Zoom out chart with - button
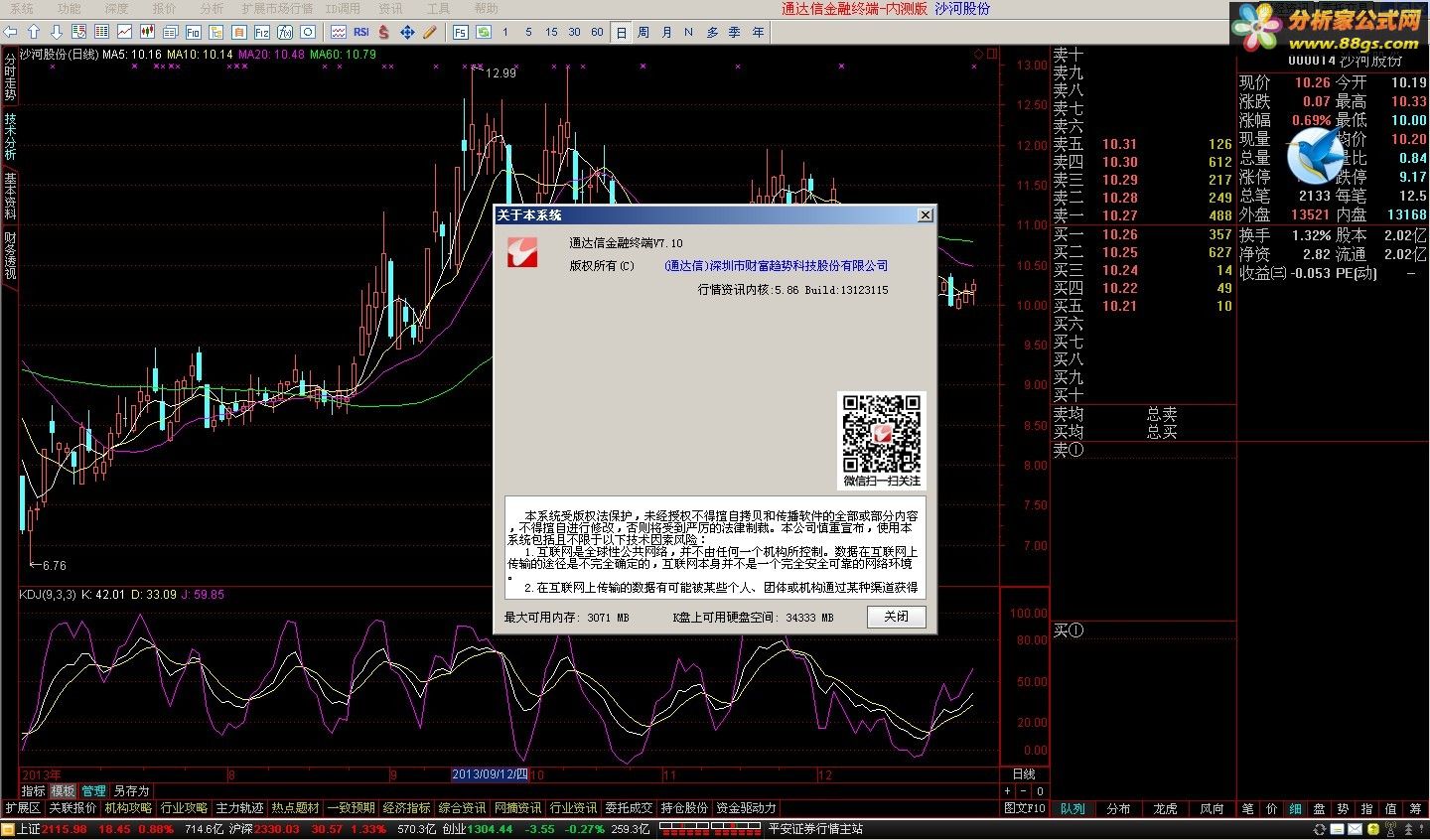The height and width of the screenshot is (840, 1430). 1024,791
